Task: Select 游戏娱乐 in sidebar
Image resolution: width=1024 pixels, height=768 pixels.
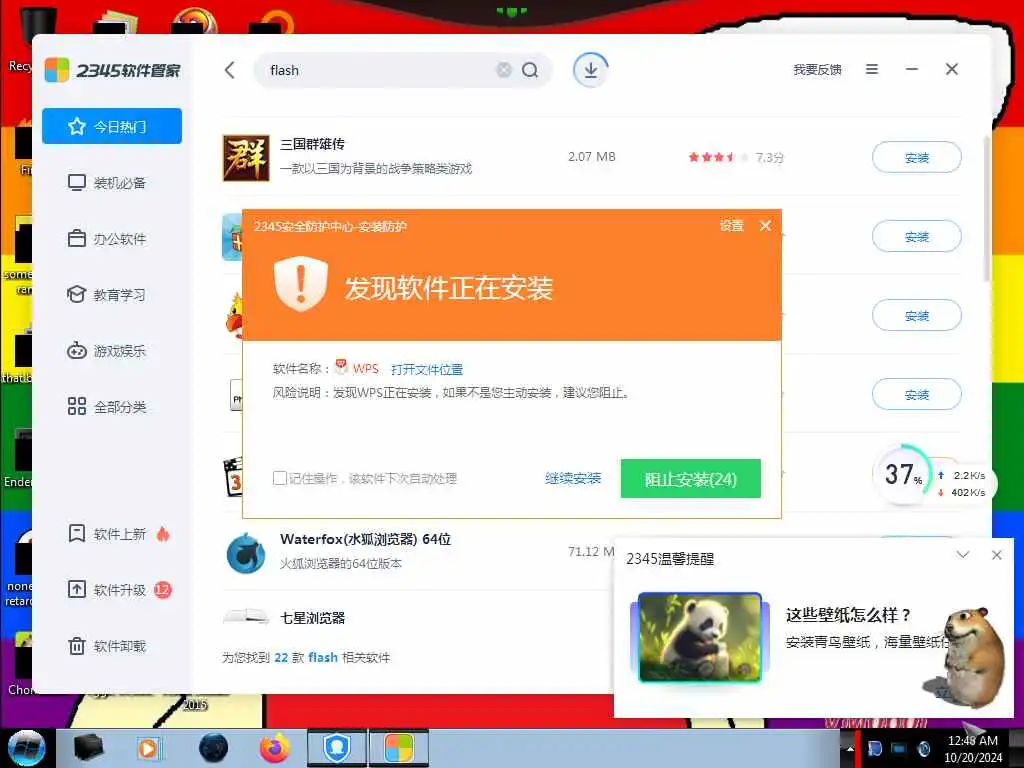Action: (112, 351)
